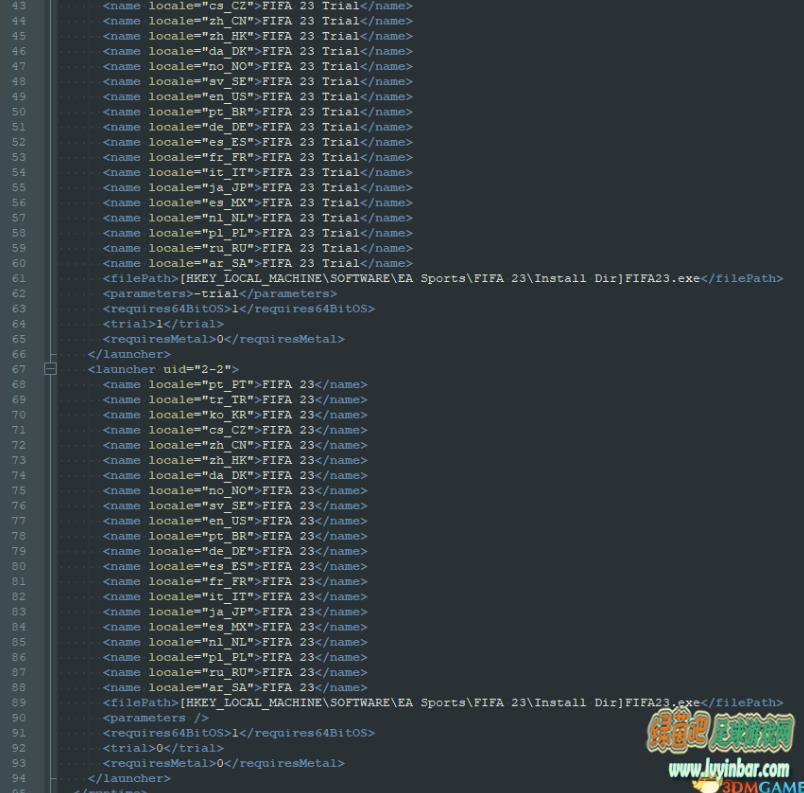
Task: Collapse the launcher uid="2-2" fold marker
Action: click(x=50, y=369)
